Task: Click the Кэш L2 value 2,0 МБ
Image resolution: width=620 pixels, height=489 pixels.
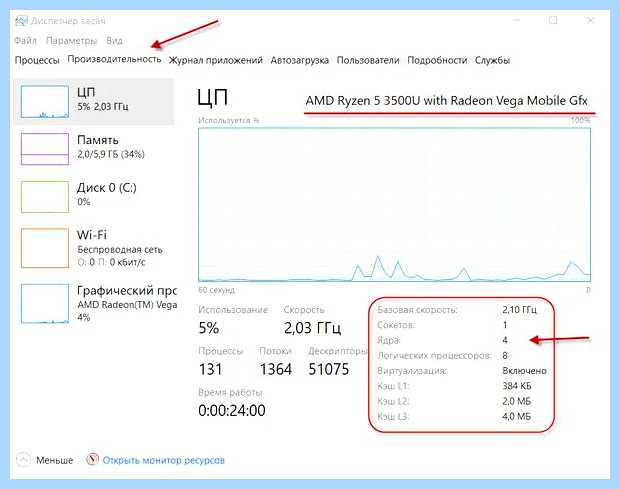Action: click(516, 401)
